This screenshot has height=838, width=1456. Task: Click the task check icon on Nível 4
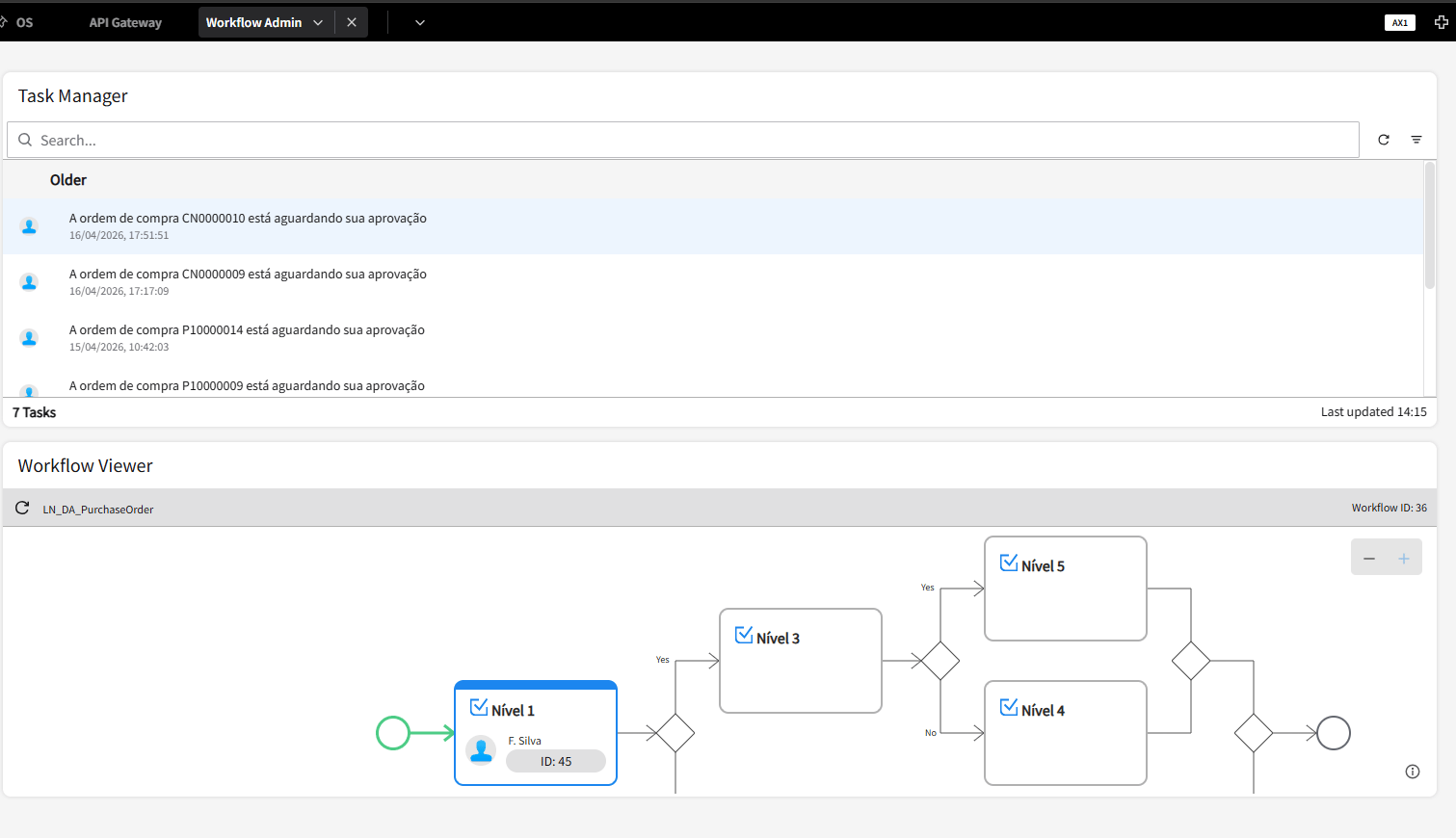coord(1009,707)
